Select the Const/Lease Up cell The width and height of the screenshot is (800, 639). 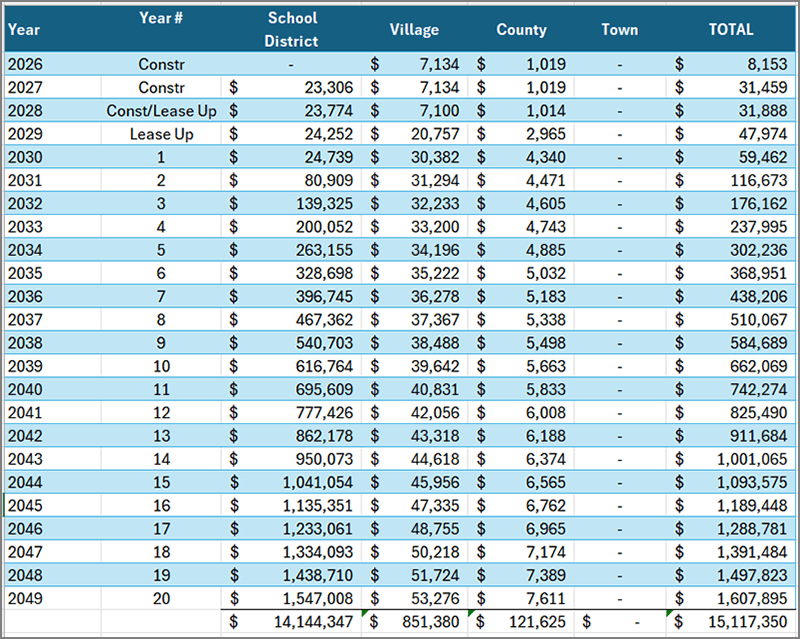click(x=162, y=111)
